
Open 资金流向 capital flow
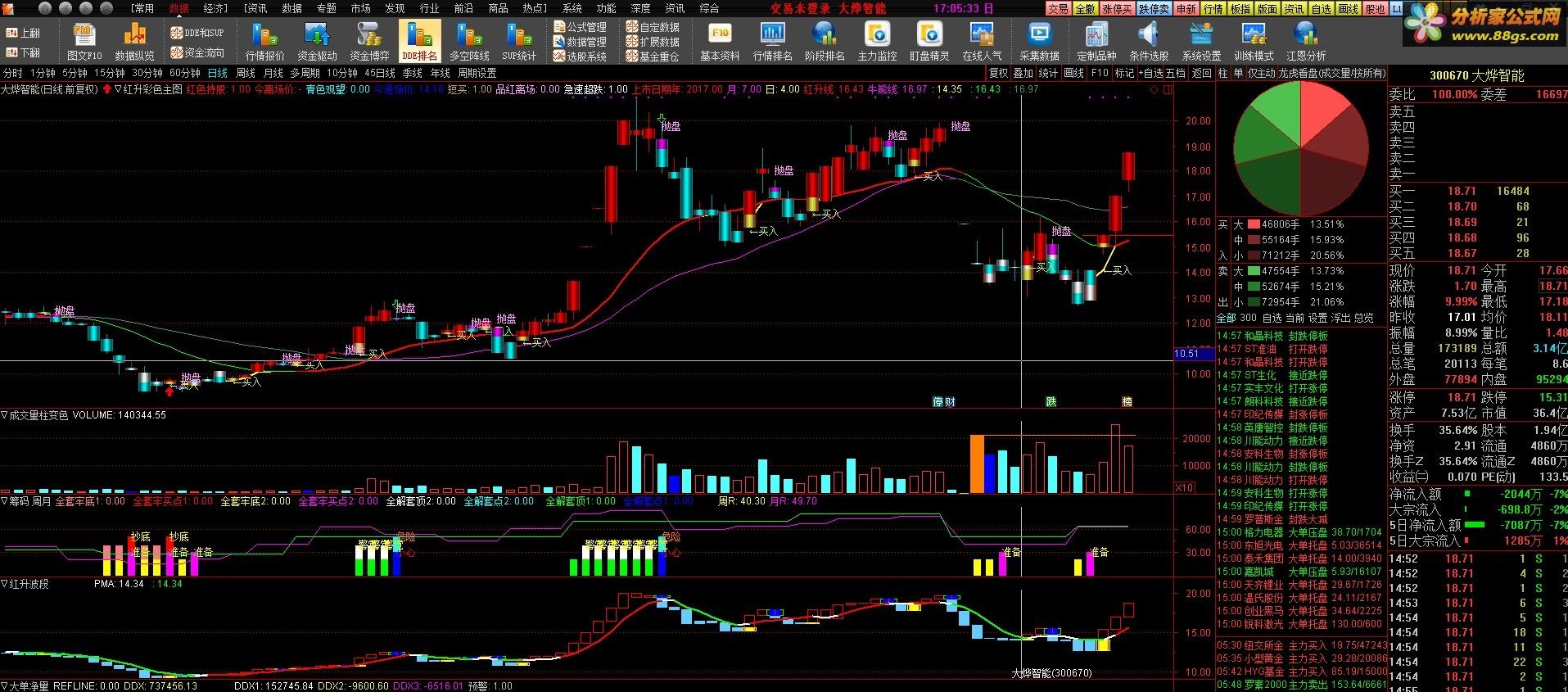tap(197, 52)
